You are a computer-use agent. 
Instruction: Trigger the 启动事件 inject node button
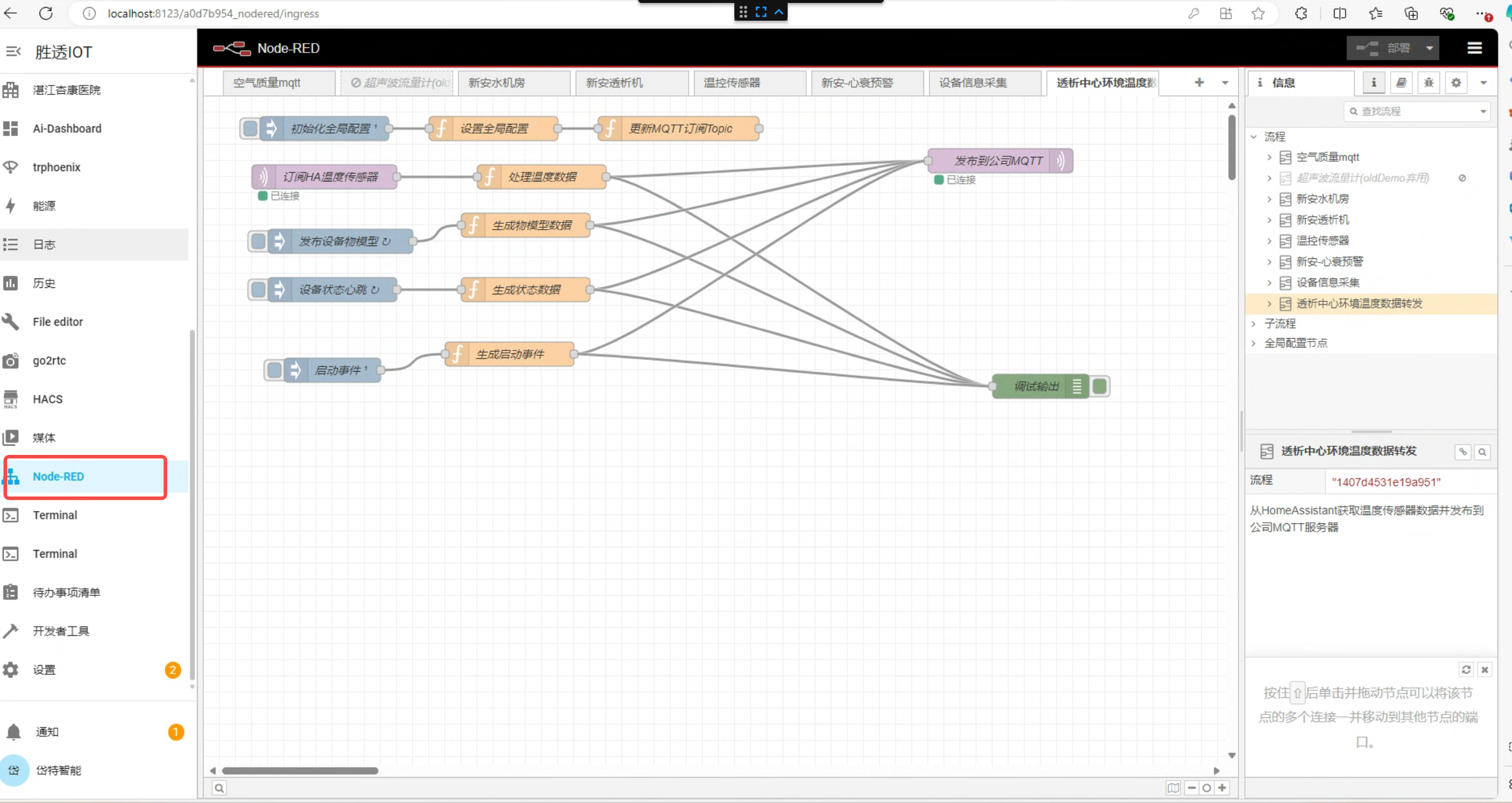click(x=274, y=370)
